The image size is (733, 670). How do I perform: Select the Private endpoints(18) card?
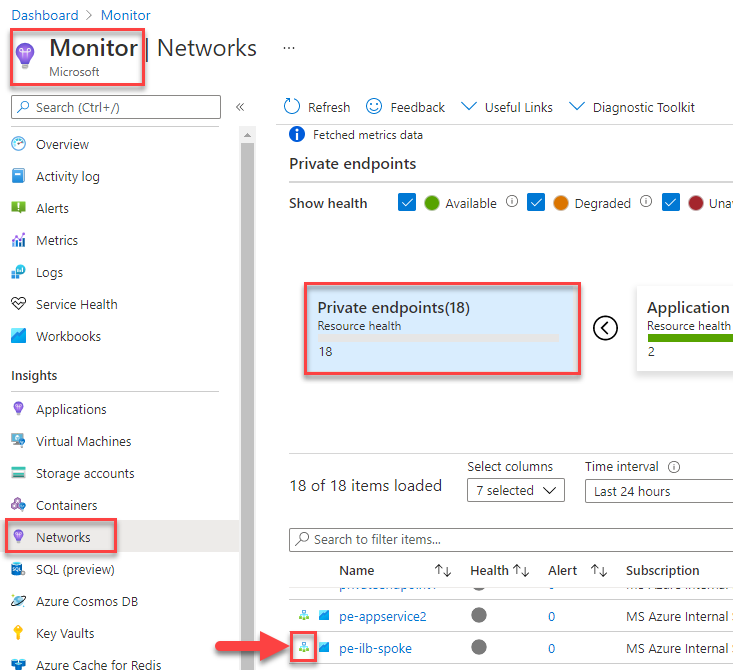click(442, 328)
